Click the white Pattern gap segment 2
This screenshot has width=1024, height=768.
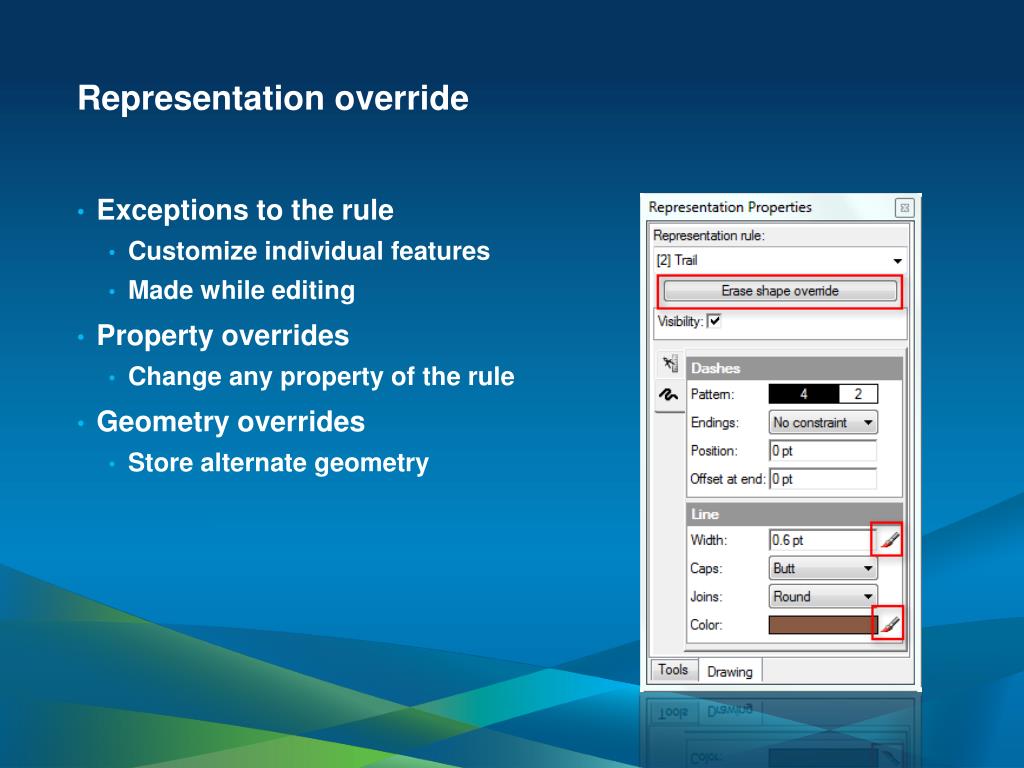858,394
